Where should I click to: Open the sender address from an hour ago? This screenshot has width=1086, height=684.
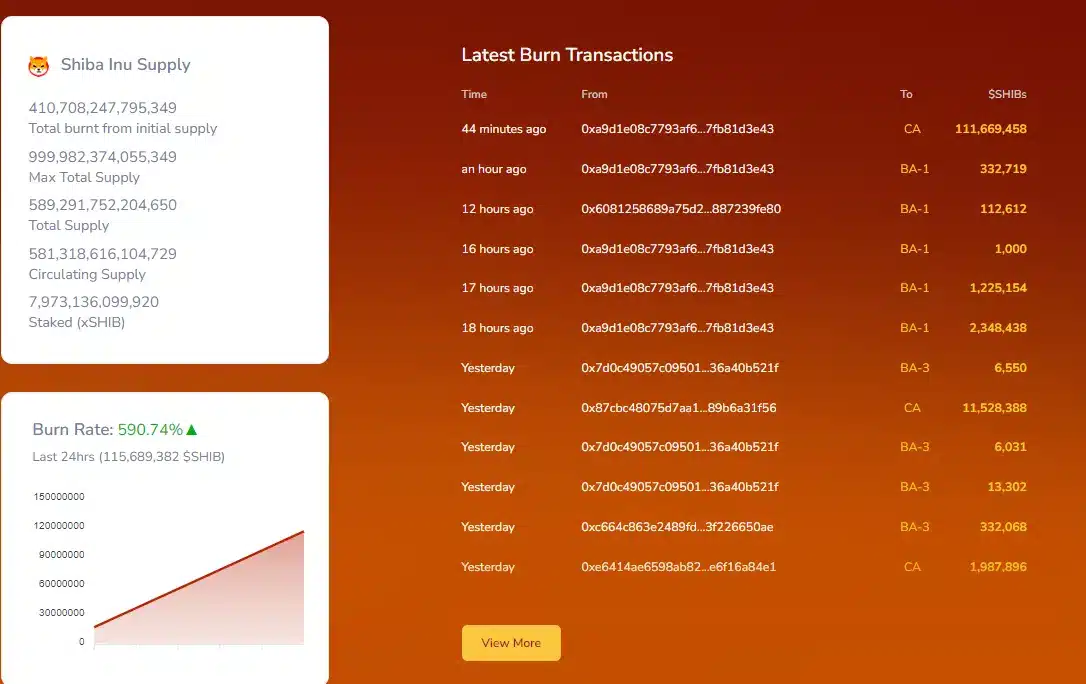[677, 169]
